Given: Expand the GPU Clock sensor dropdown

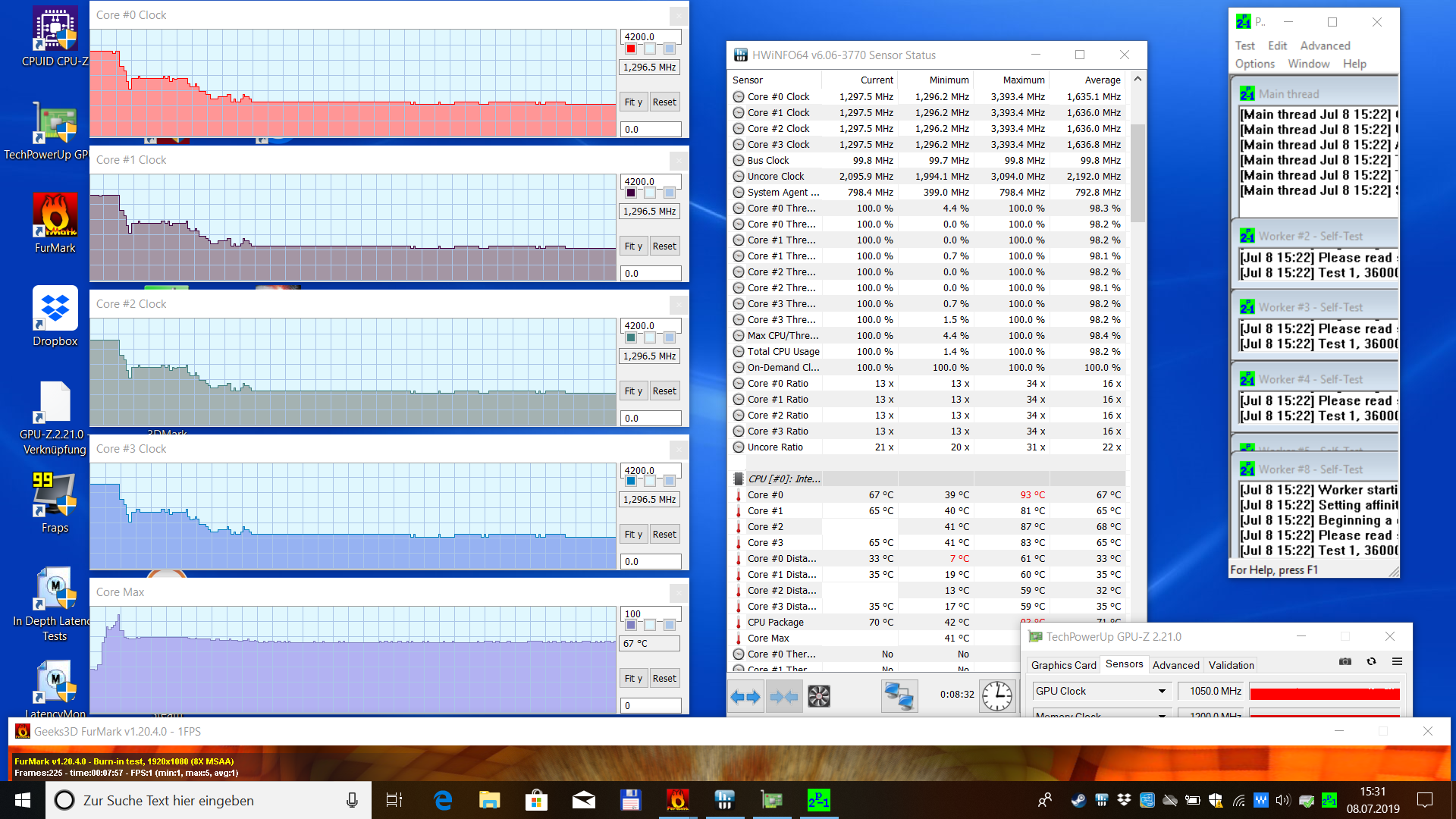Looking at the screenshot, I should pyautogui.click(x=1162, y=691).
